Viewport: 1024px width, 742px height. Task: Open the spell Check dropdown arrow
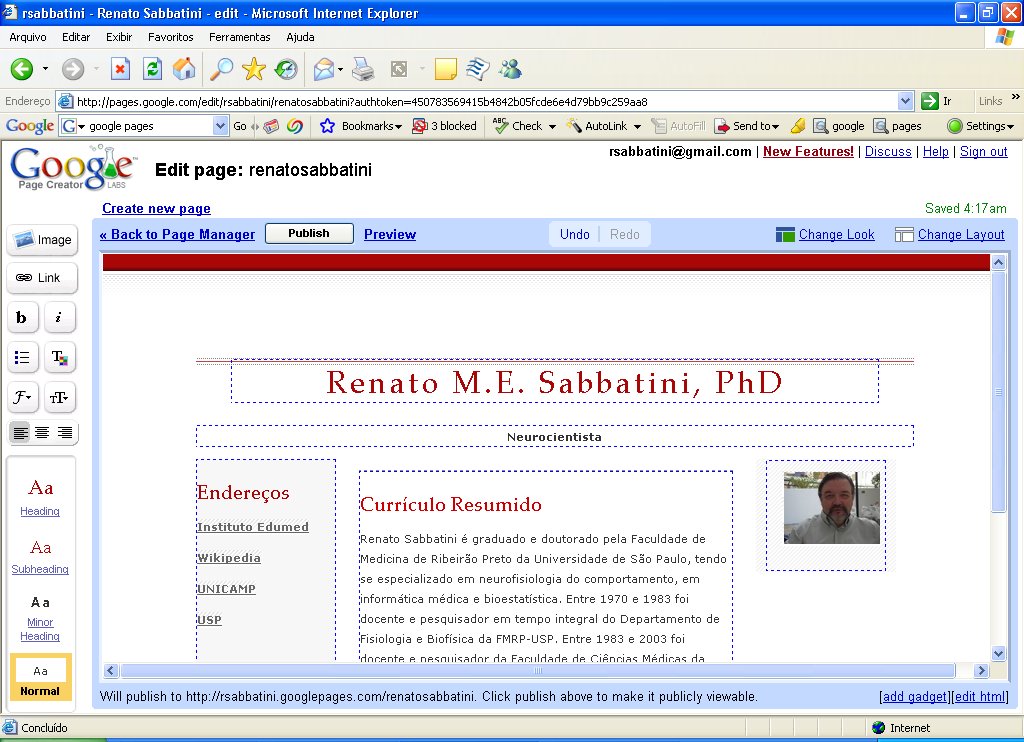[552, 126]
